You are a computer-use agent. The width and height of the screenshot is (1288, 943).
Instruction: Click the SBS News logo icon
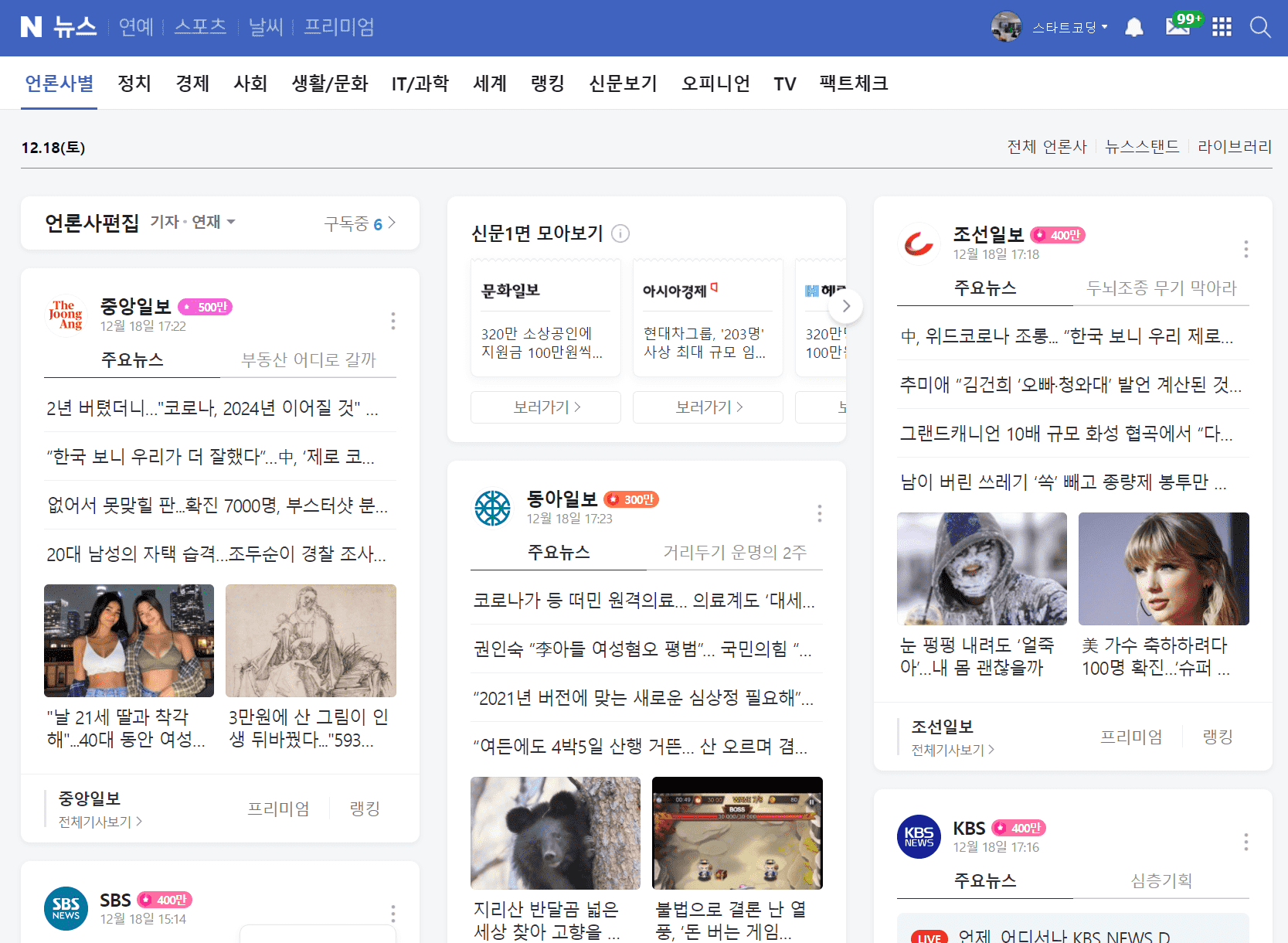coord(66,908)
